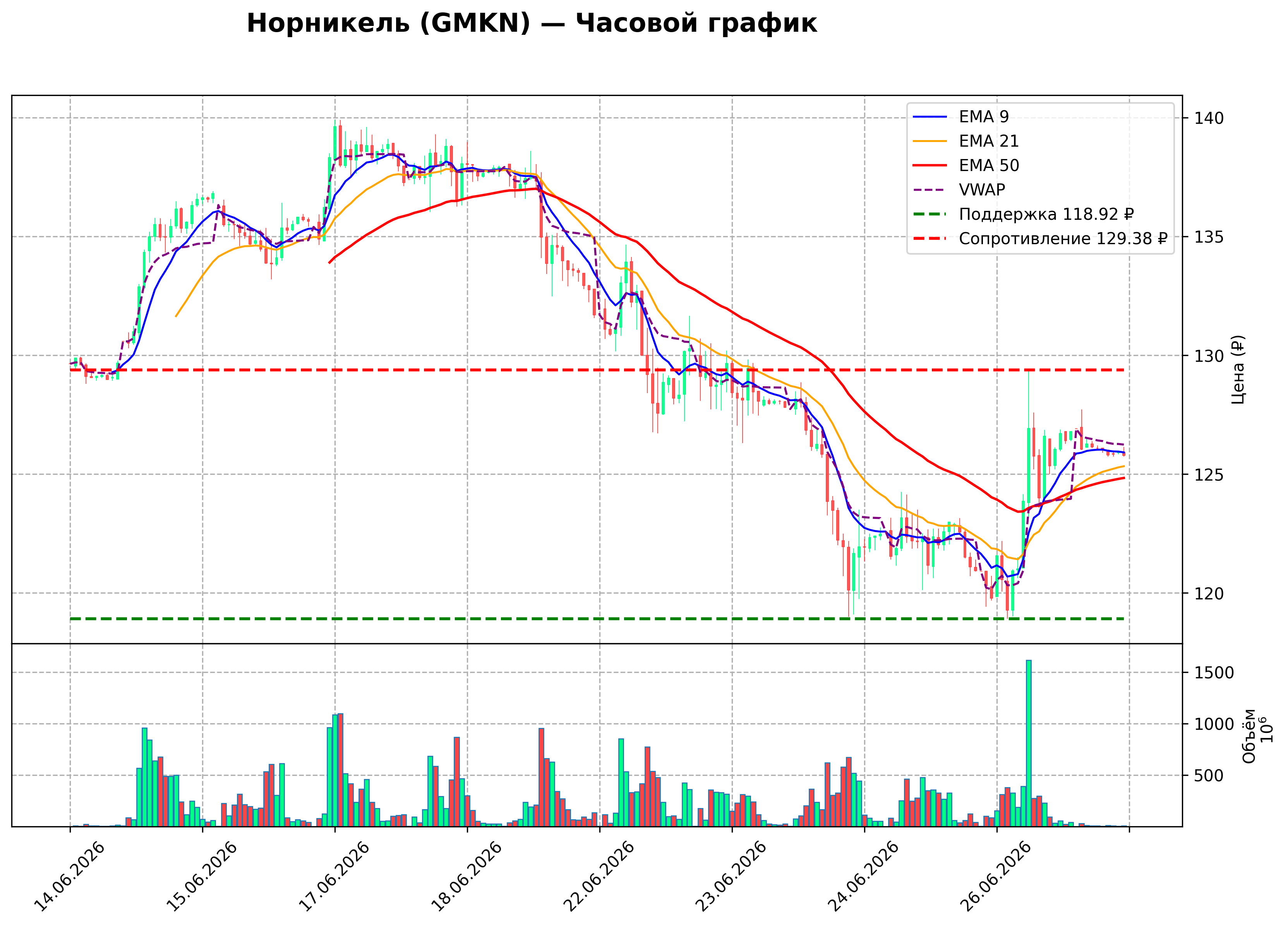Click the long green candle wick reaching 129.38
Viewport: 1288px width, 926px height.
1028,399
